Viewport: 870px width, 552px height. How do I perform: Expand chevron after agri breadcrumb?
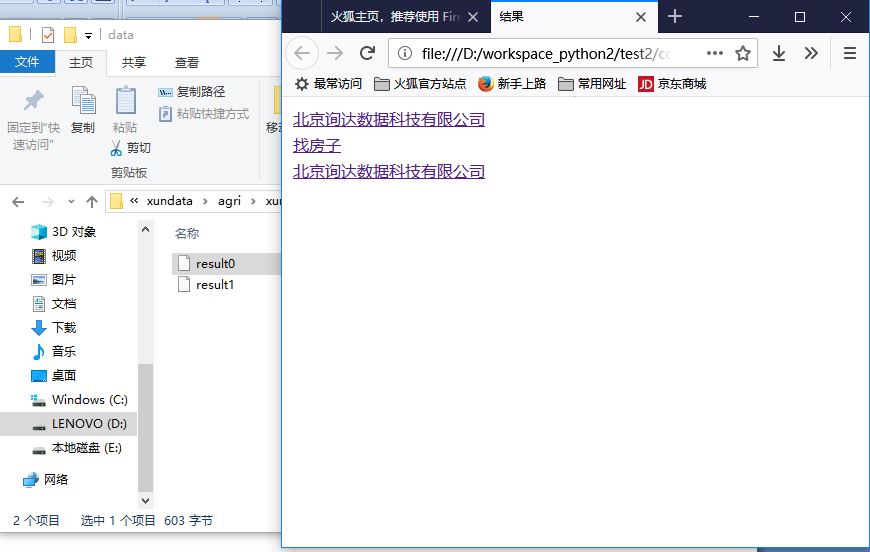point(254,201)
